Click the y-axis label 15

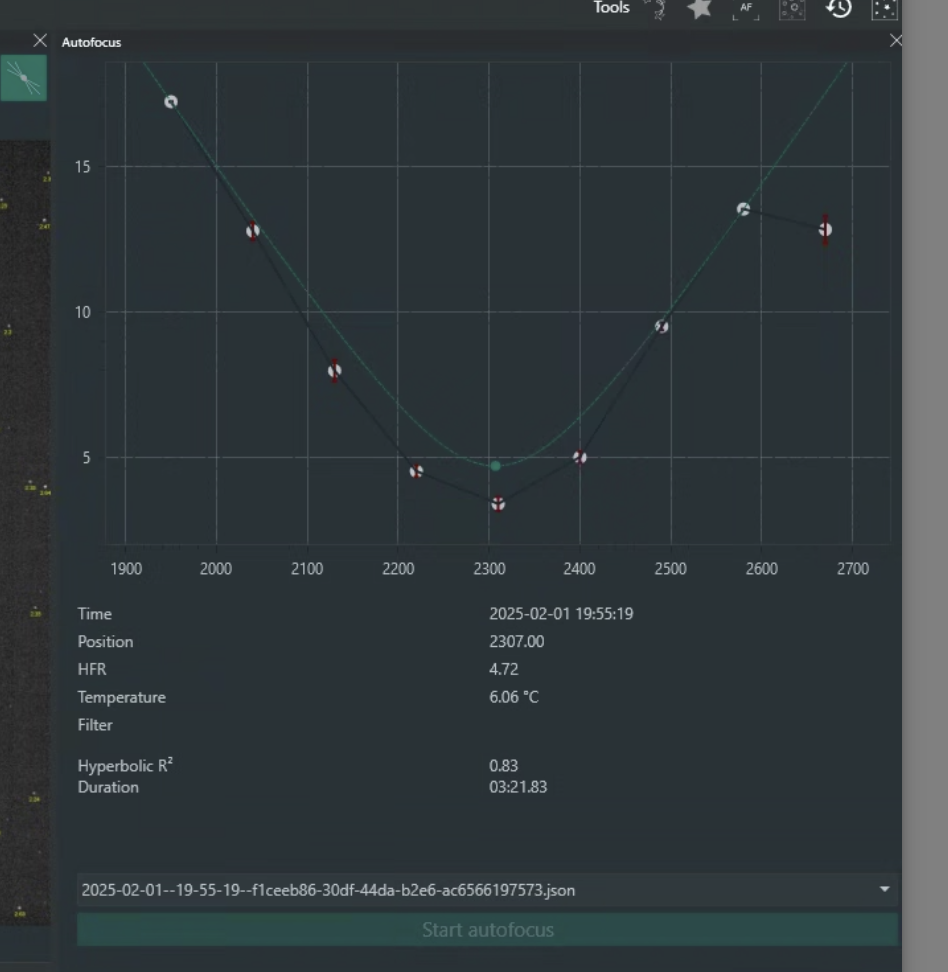tap(82, 167)
